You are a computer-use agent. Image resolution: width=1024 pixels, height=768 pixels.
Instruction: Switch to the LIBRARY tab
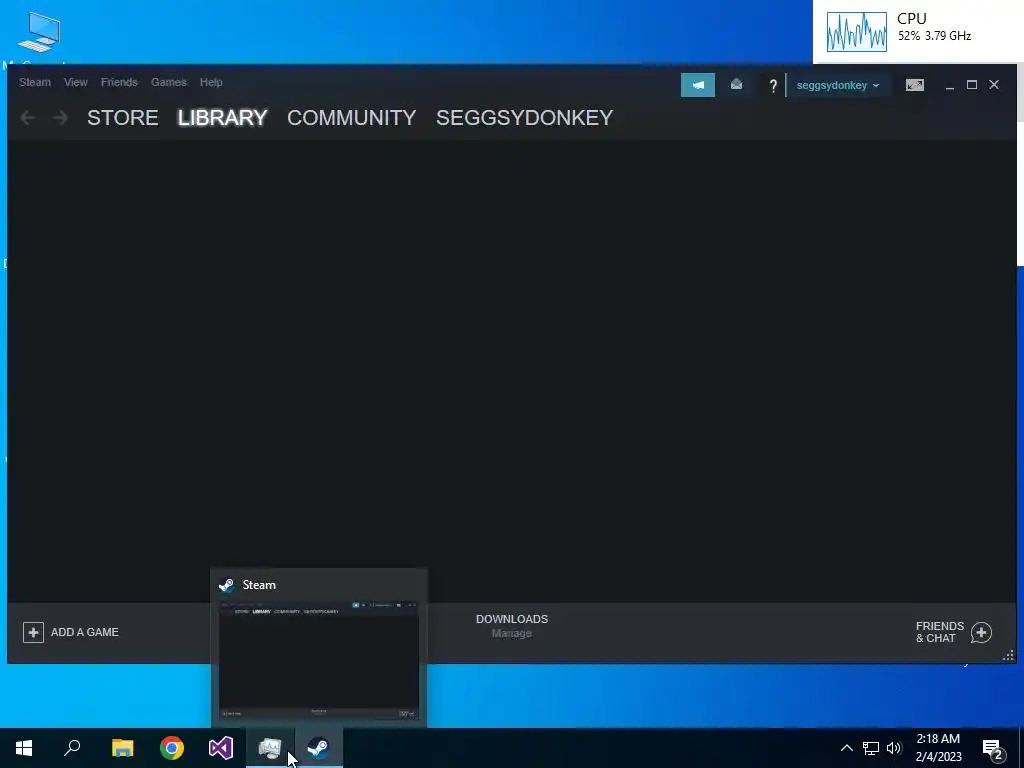coord(223,118)
